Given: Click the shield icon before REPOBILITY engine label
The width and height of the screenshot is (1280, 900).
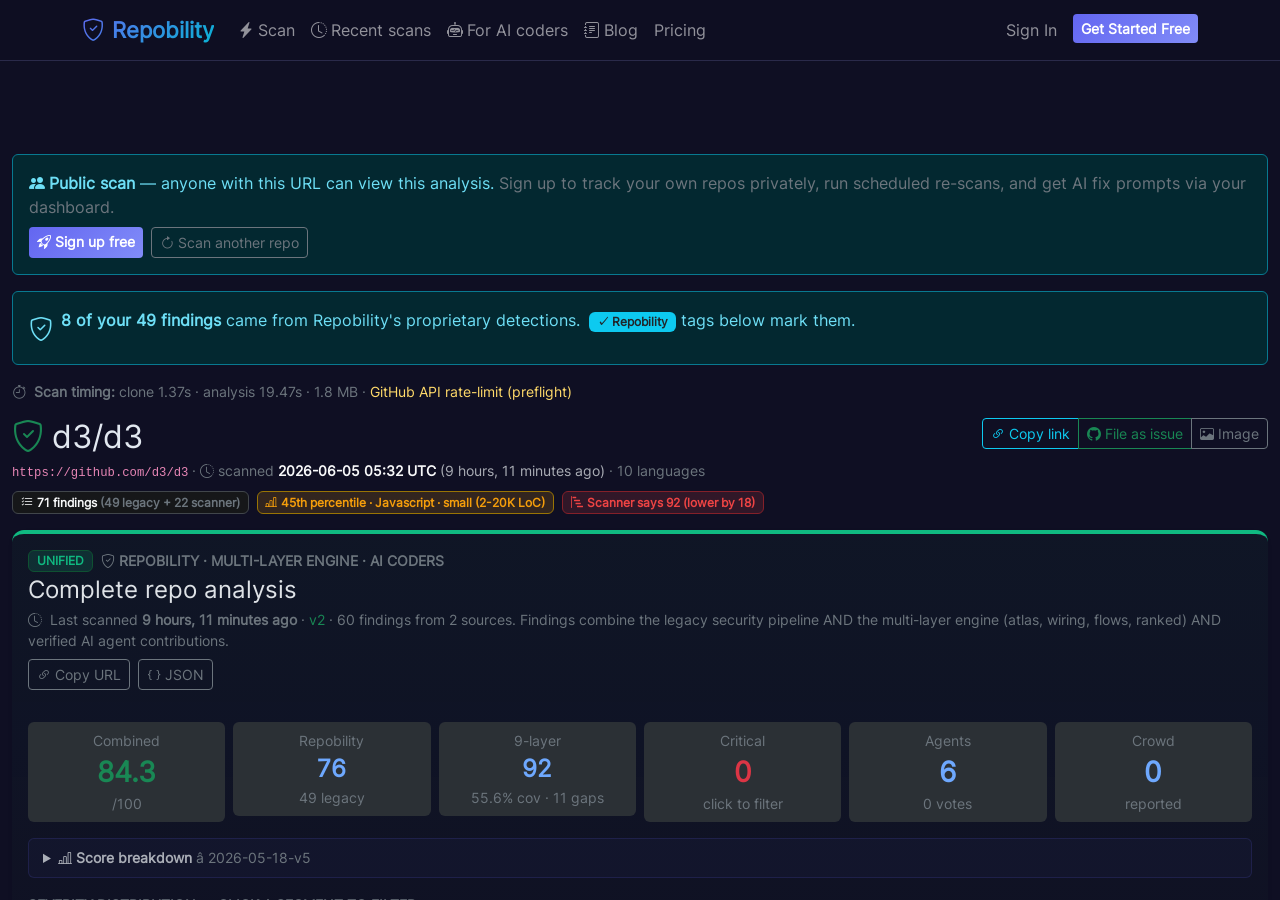Looking at the screenshot, I should coord(108,561).
